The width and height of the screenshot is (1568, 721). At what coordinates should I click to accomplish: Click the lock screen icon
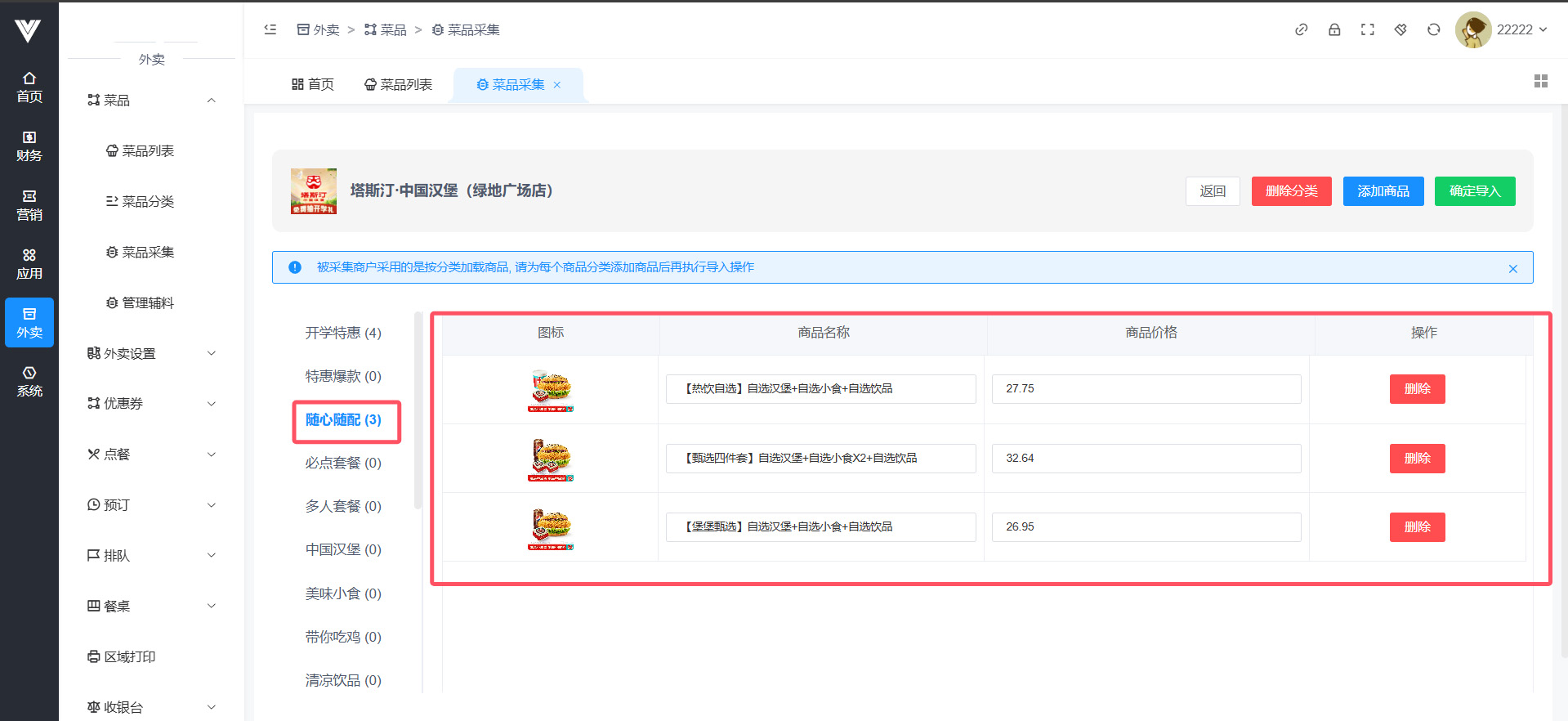click(x=1334, y=29)
